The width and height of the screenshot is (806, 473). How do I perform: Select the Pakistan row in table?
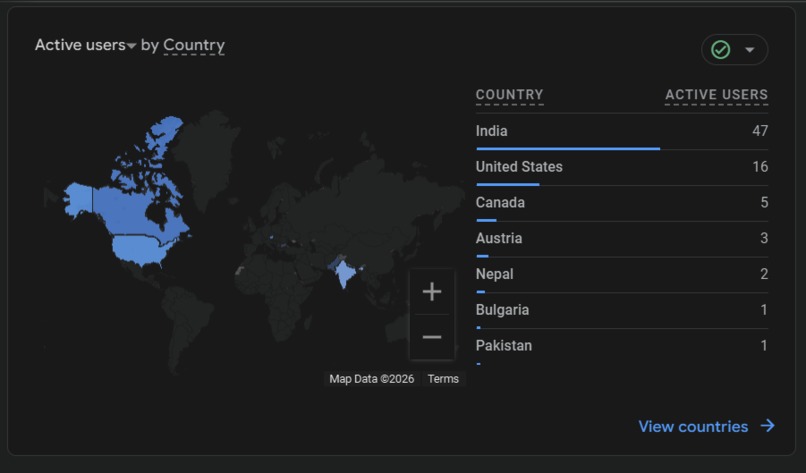[622, 347]
